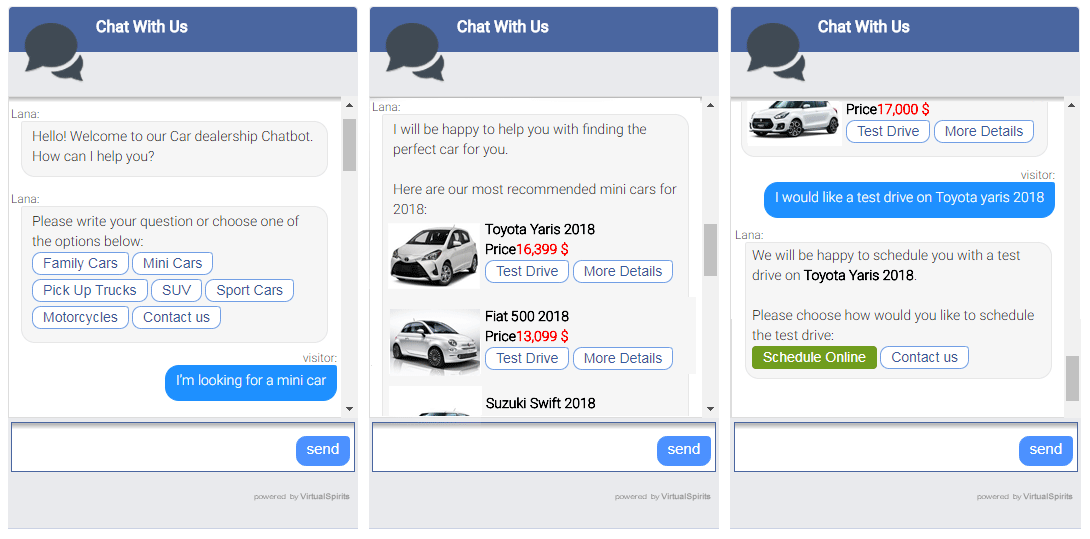Click the chat bubbles icon in the left chat
The image size is (1090, 539).
[x=53, y=52]
